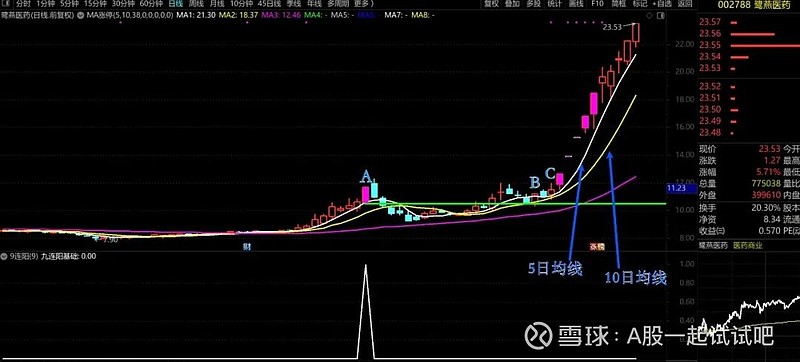Screen dimensions: 800x362
Task: Click the MA3: 12.46 value
Action: [280, 15]
